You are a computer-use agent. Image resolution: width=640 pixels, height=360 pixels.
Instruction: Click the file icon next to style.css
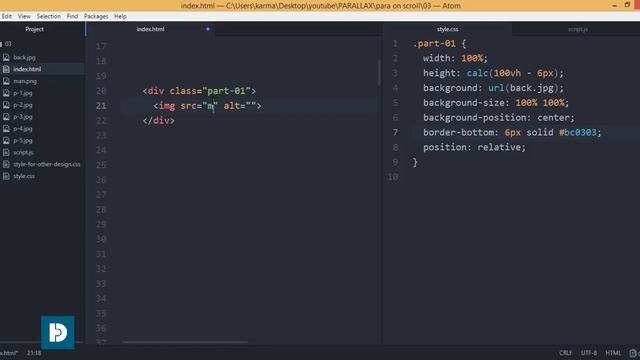click(6, 176)
